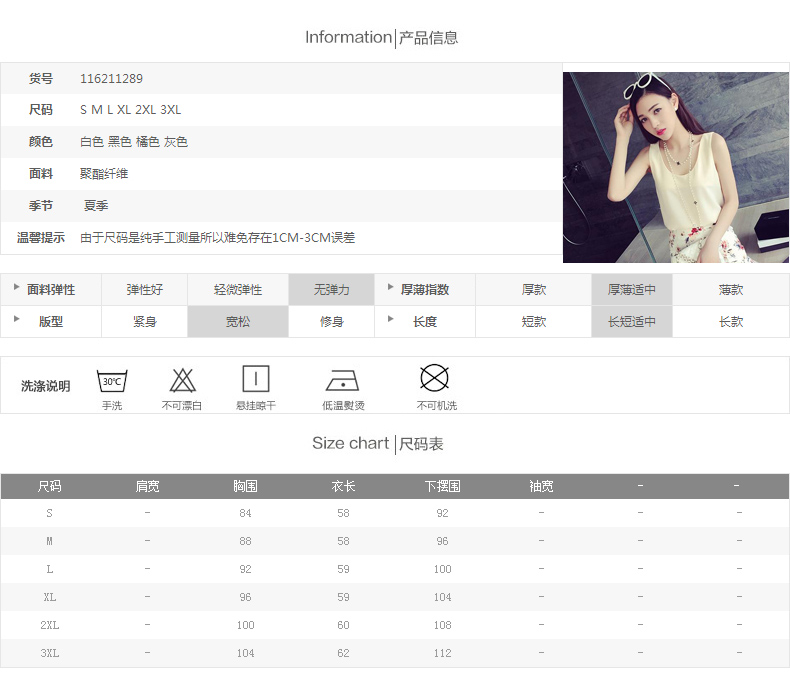
Task: Click the hang to dry icon
Action: coord(256,379)
